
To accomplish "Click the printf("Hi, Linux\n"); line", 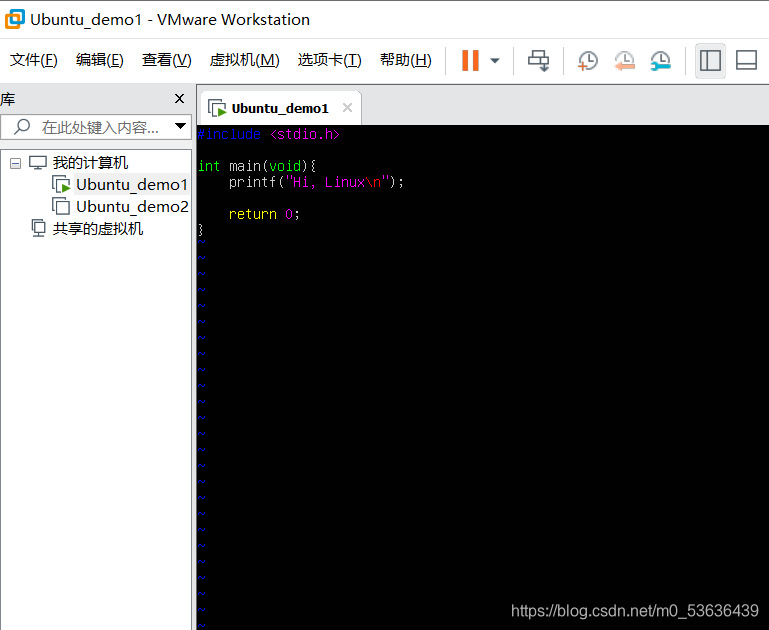I will point(316,182).
